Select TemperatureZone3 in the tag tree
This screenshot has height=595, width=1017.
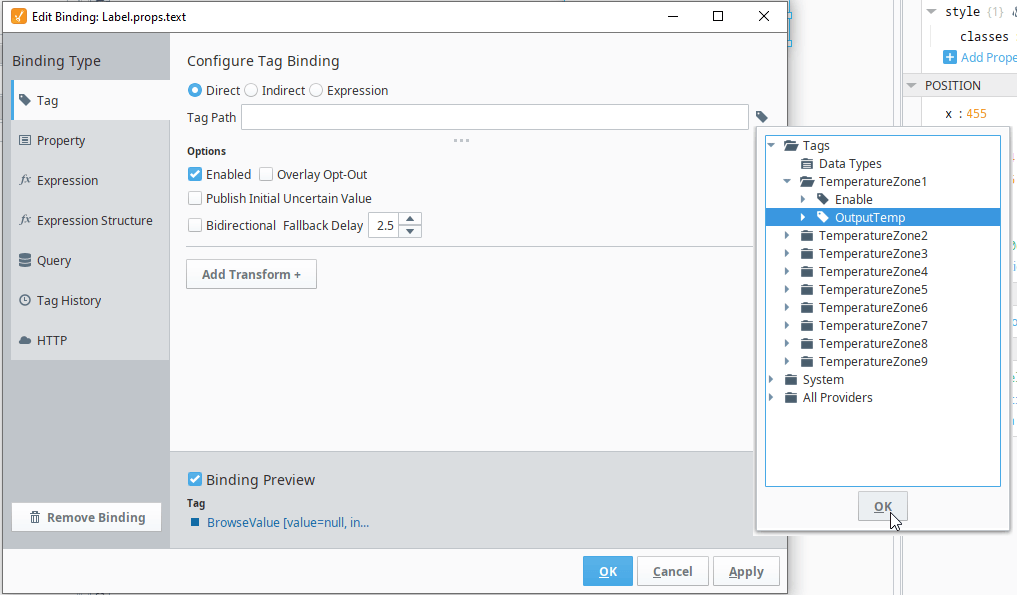[873, 254]
